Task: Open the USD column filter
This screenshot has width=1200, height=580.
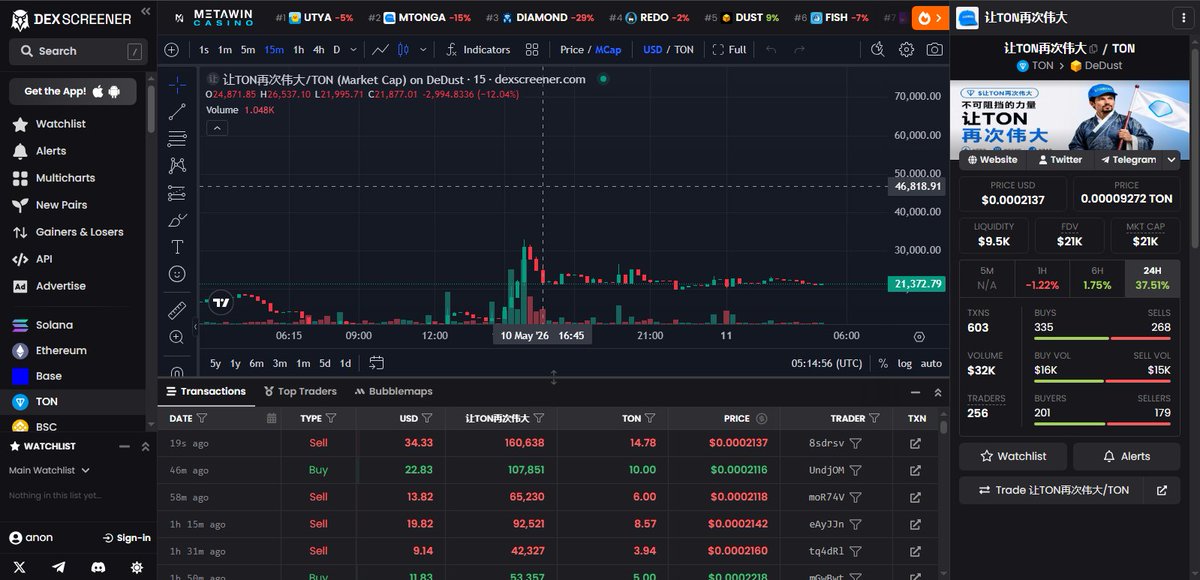Action: pyautogui.click(x=427, y=418)
